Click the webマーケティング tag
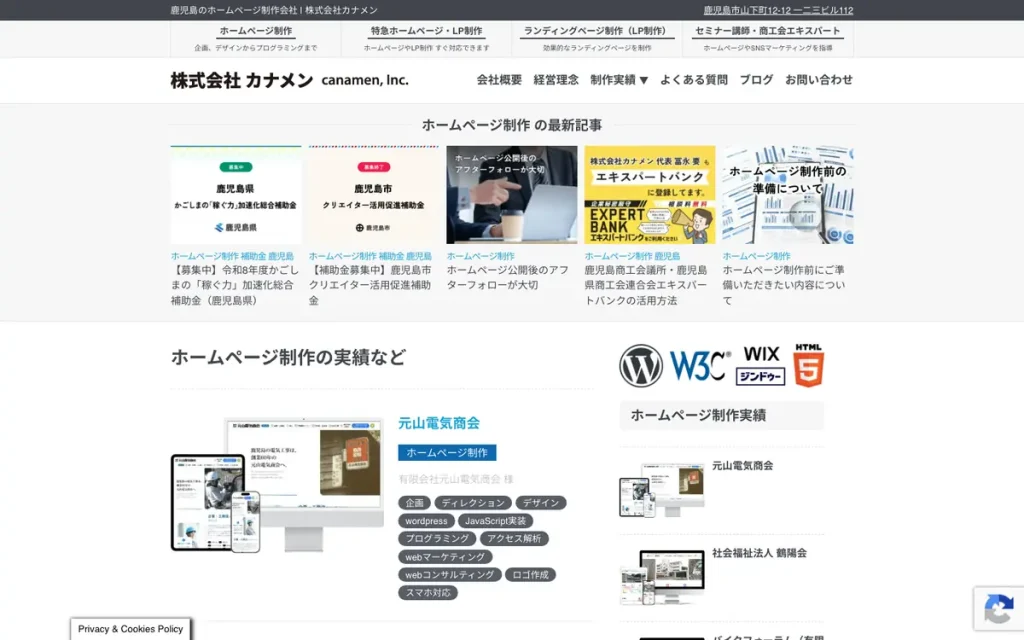 pos(445,557)
